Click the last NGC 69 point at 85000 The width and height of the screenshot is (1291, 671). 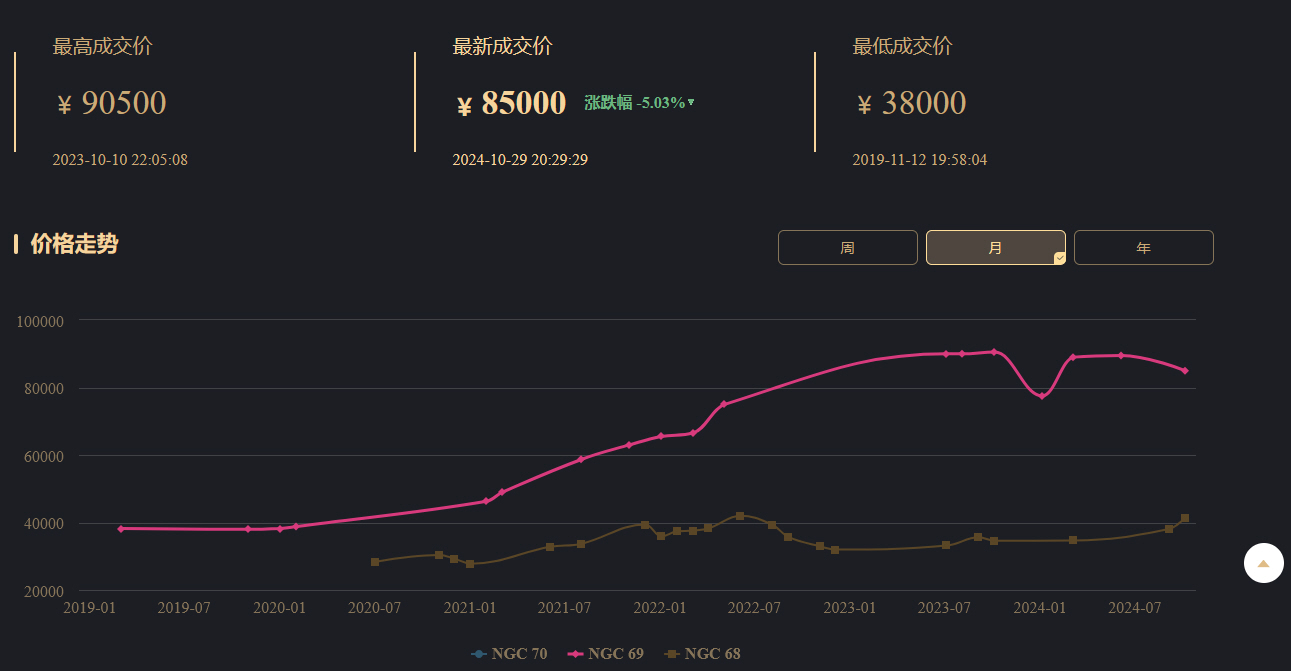[1185, 371]
